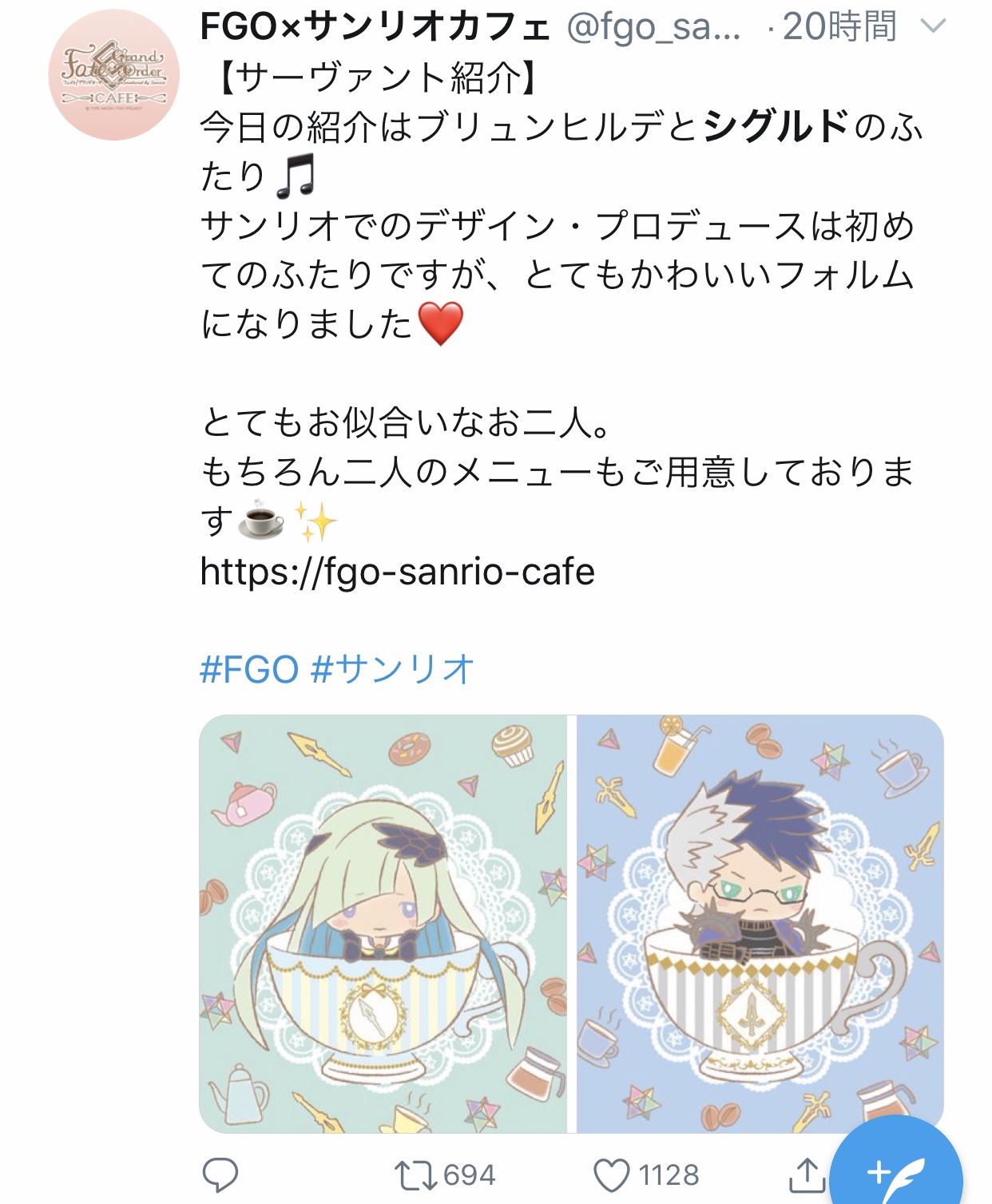The image size is (992, 1204).
Task: Open the FGO×サンリオカフェ display name
Action: [x=375, y=27]
